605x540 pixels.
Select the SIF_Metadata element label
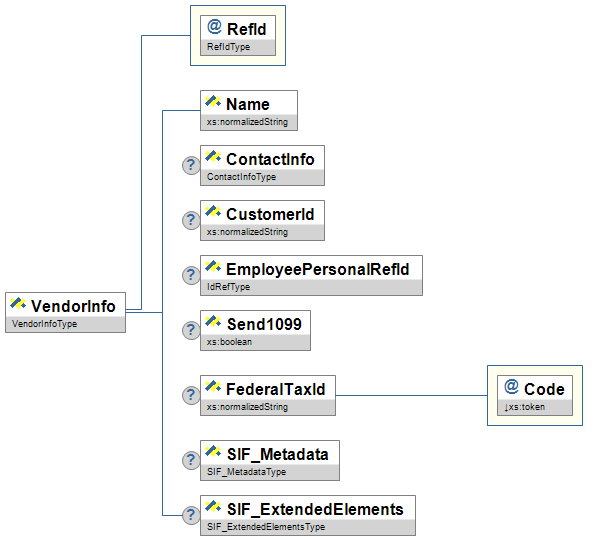click(277, 454)
